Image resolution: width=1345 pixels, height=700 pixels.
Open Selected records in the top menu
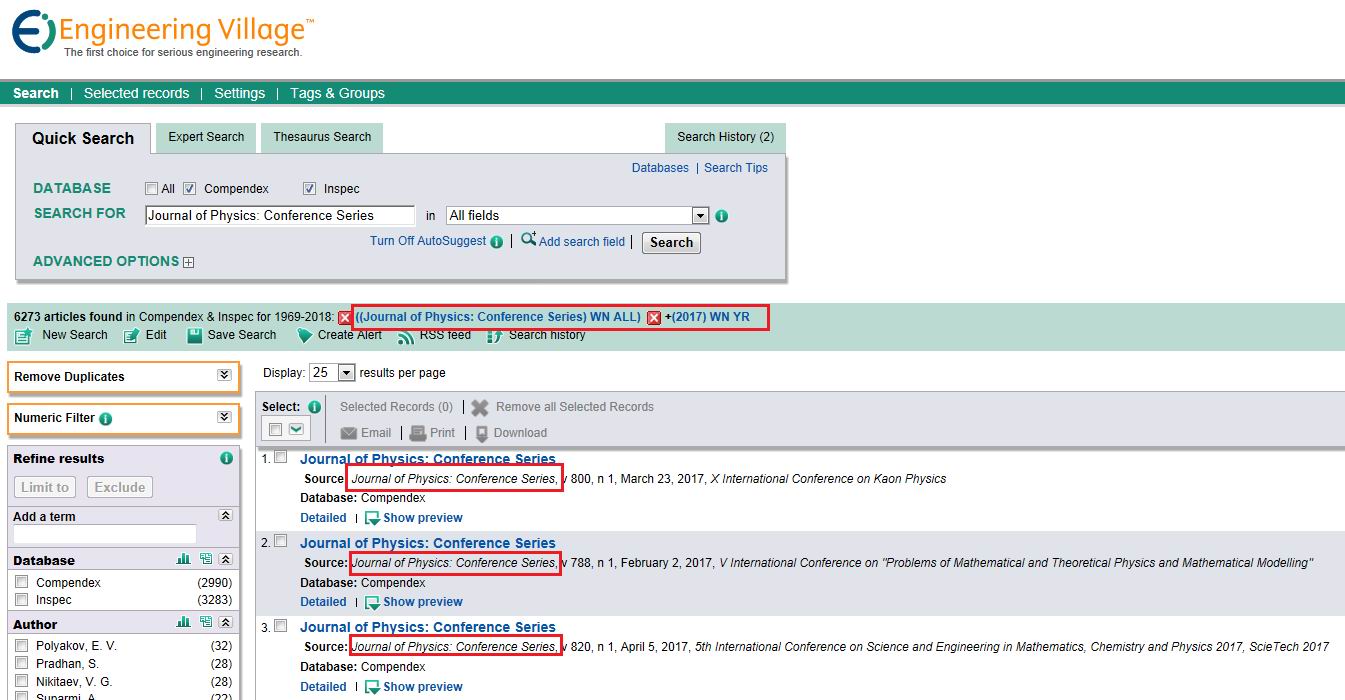pos(136,93)
